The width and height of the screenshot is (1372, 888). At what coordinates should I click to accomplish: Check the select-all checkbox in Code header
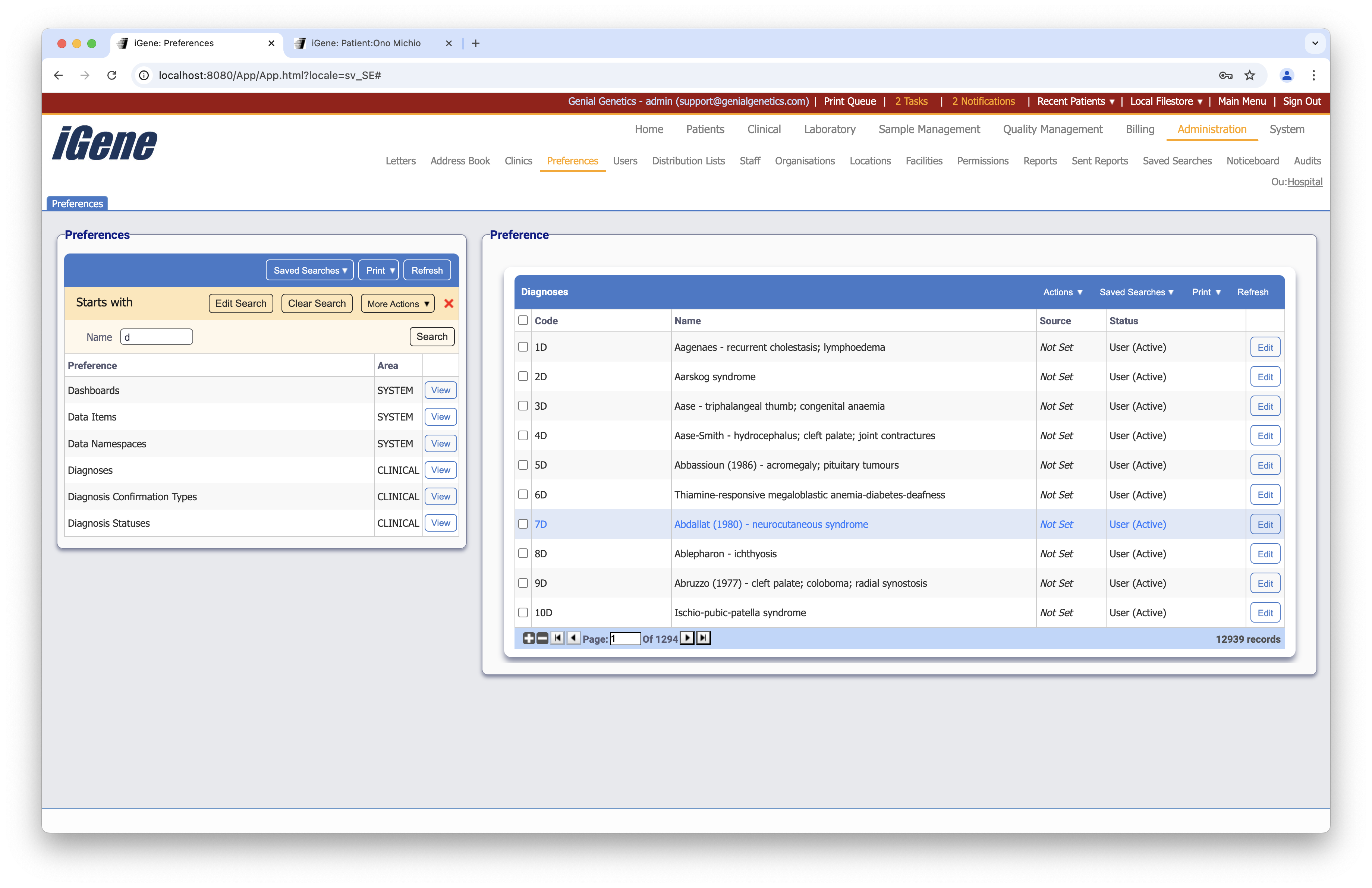click(x=523, y=320)
